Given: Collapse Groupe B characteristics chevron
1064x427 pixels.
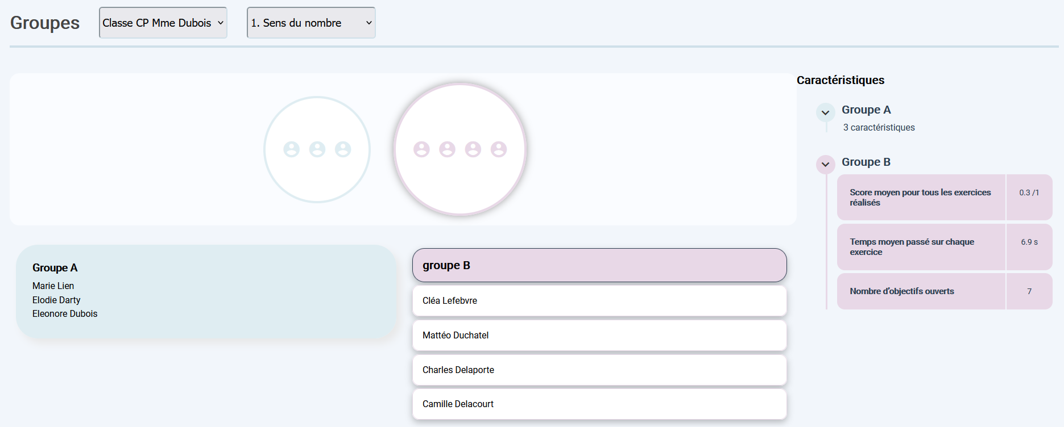Looking at the screenshot, I should (825, 164).
